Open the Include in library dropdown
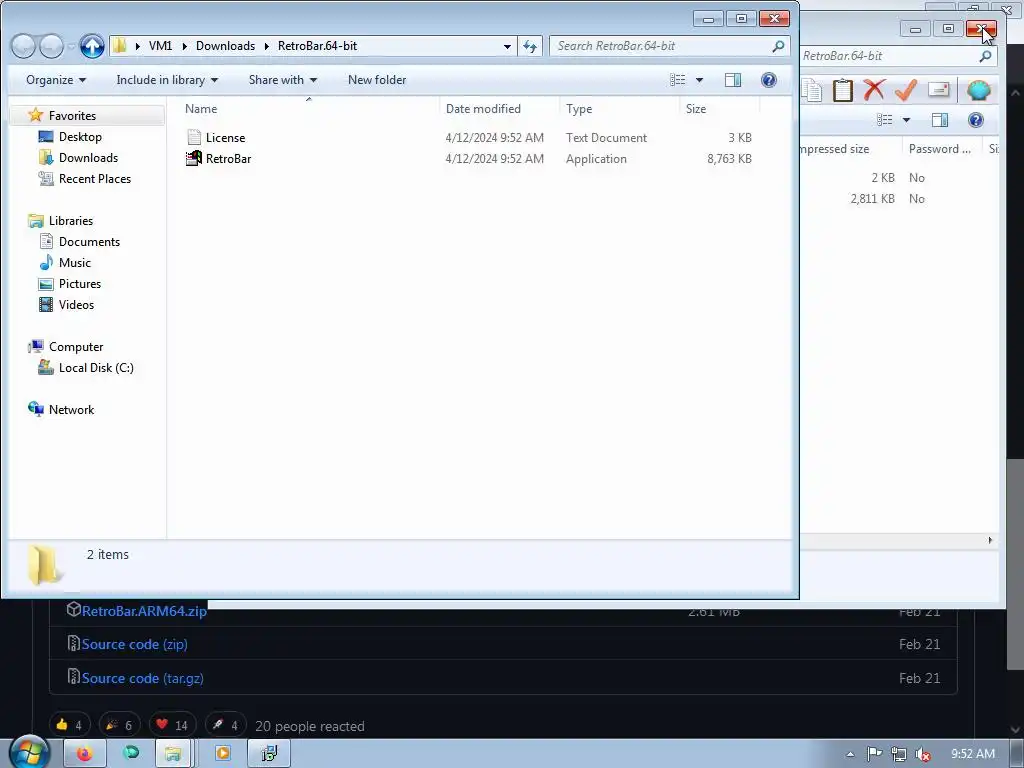The height and width of the screenshot is (768, 1024). tap(167, 80)
